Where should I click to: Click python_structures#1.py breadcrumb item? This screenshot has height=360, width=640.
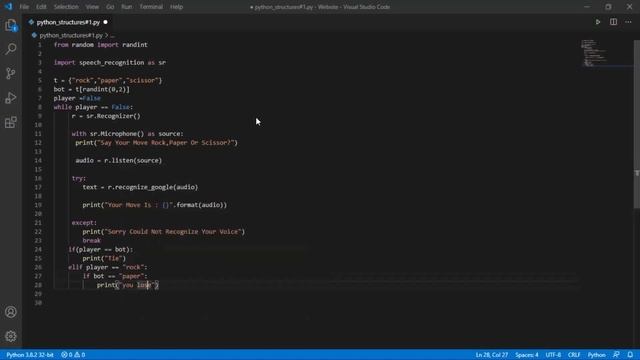tap(71, 36)
